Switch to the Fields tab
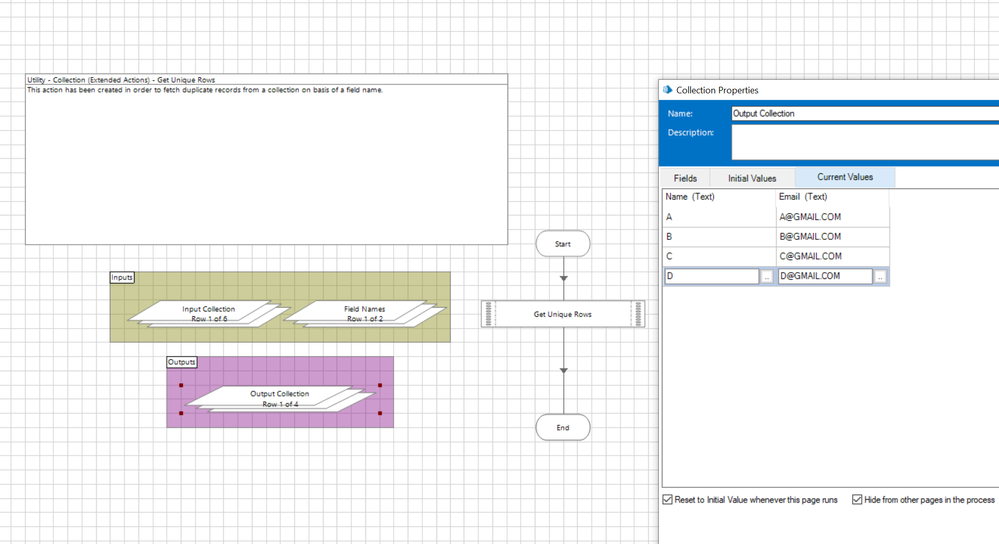 pyautogui.click(x=685, y=178)
